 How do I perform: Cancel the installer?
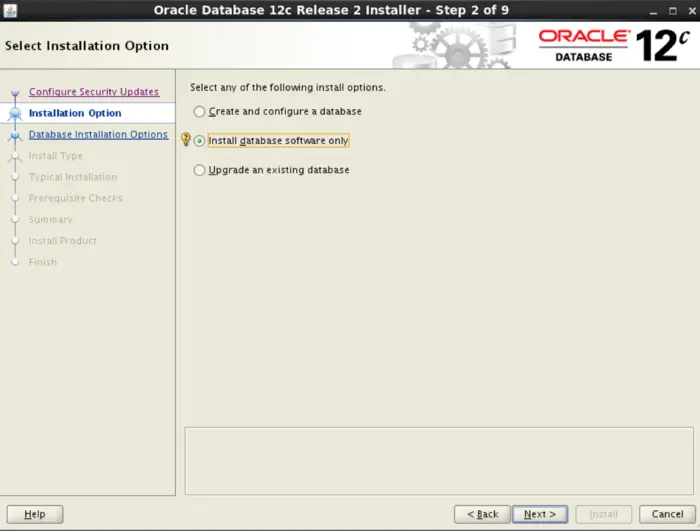(x=667, y=514)
